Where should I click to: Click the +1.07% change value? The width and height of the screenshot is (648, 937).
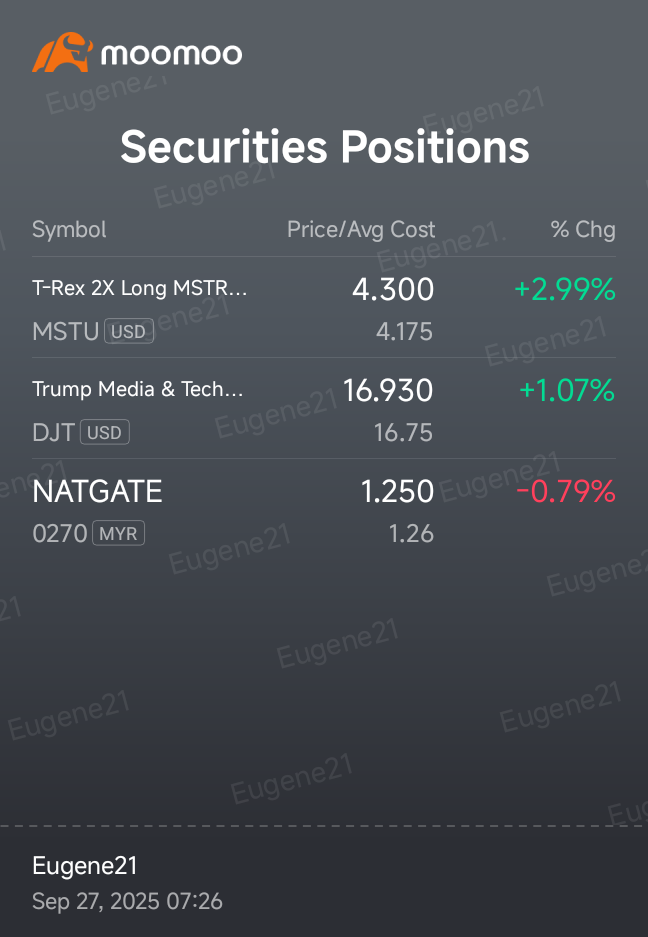tap(567, 390)
